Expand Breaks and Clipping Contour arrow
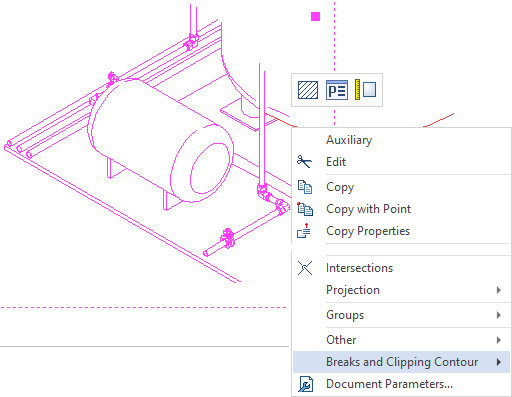This screenshot has height=397, width=512. tap(499, 362)
